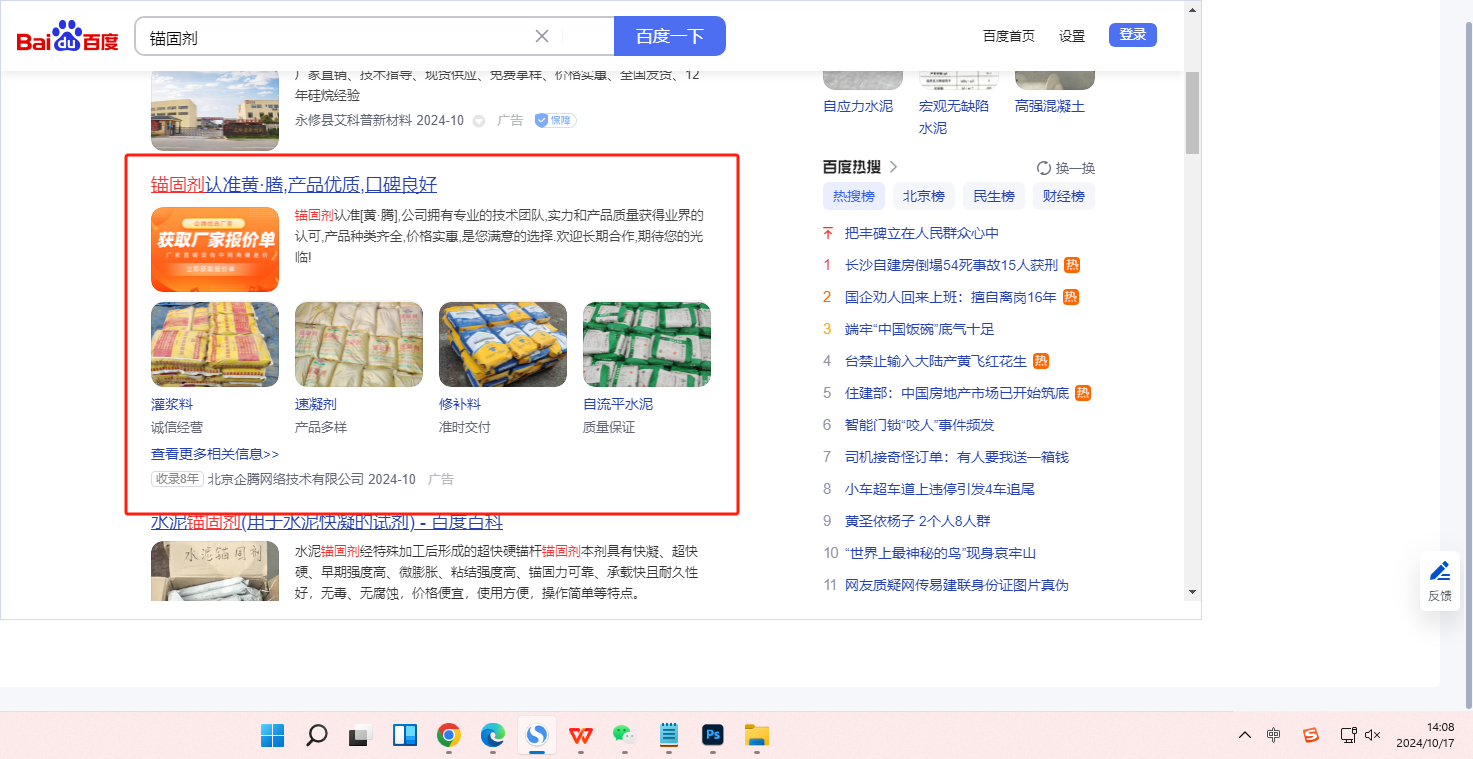Open the 自流平水泥 text link
This screenshot has height=759, width=1473.
[618, 405]
